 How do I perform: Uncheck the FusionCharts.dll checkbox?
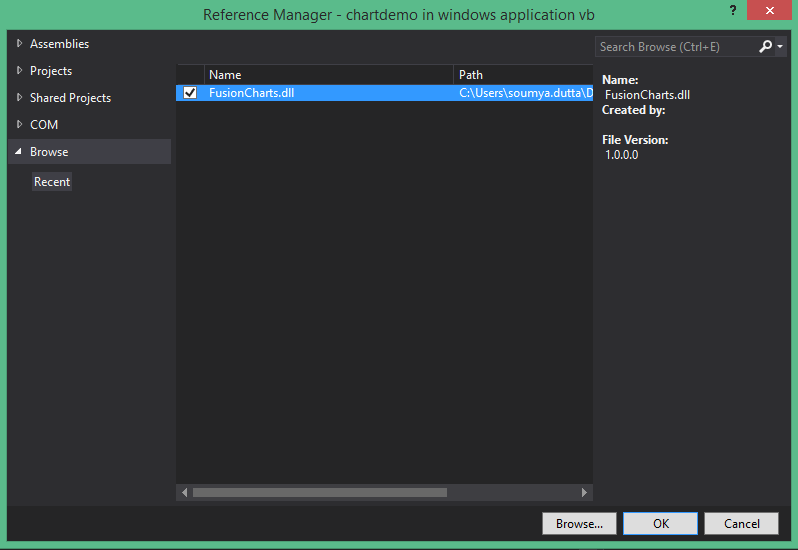(x=190, y=93)
